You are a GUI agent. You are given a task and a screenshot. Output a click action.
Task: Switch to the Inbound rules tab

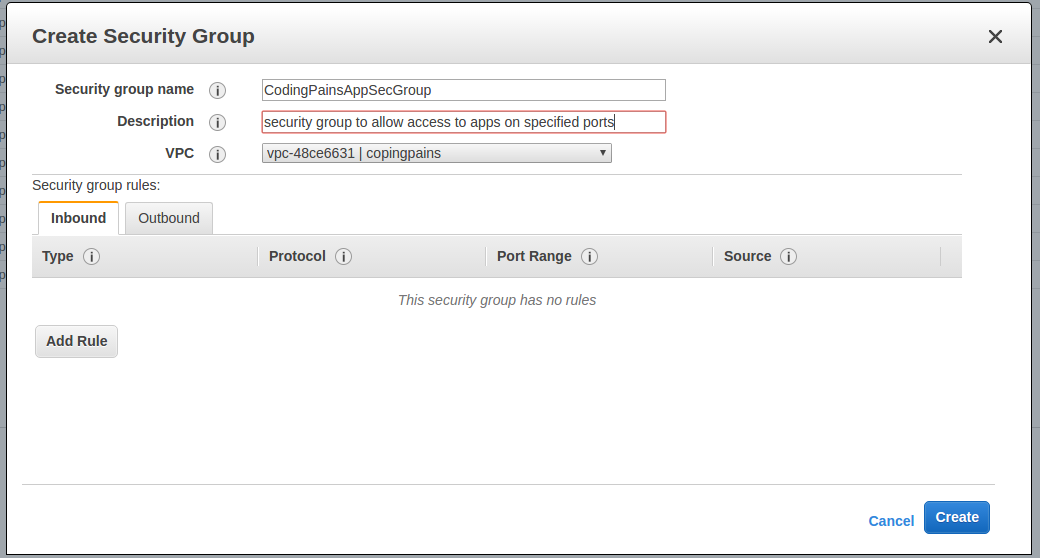click(78, 218)
